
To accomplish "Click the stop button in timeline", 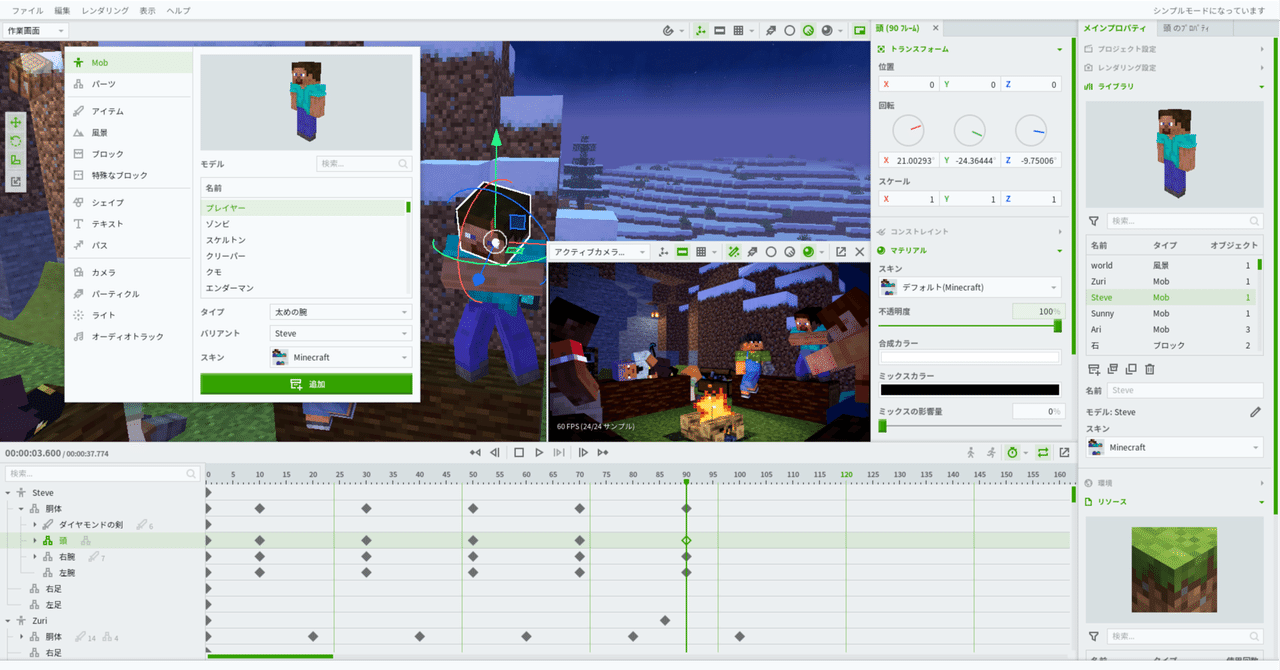I will [519, 453].
